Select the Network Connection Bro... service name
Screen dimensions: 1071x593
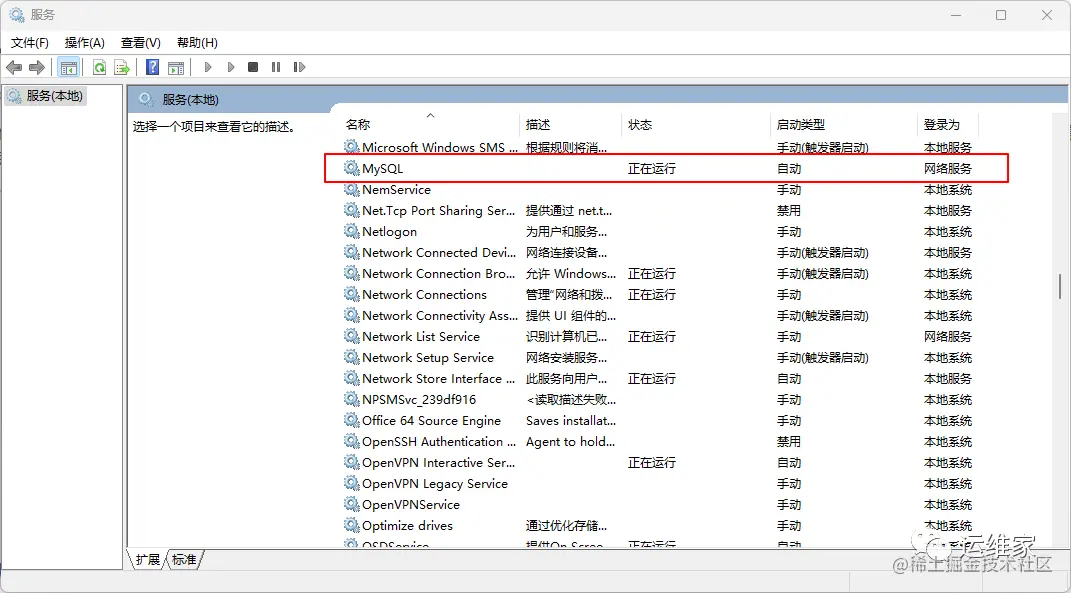click(439, 273)
